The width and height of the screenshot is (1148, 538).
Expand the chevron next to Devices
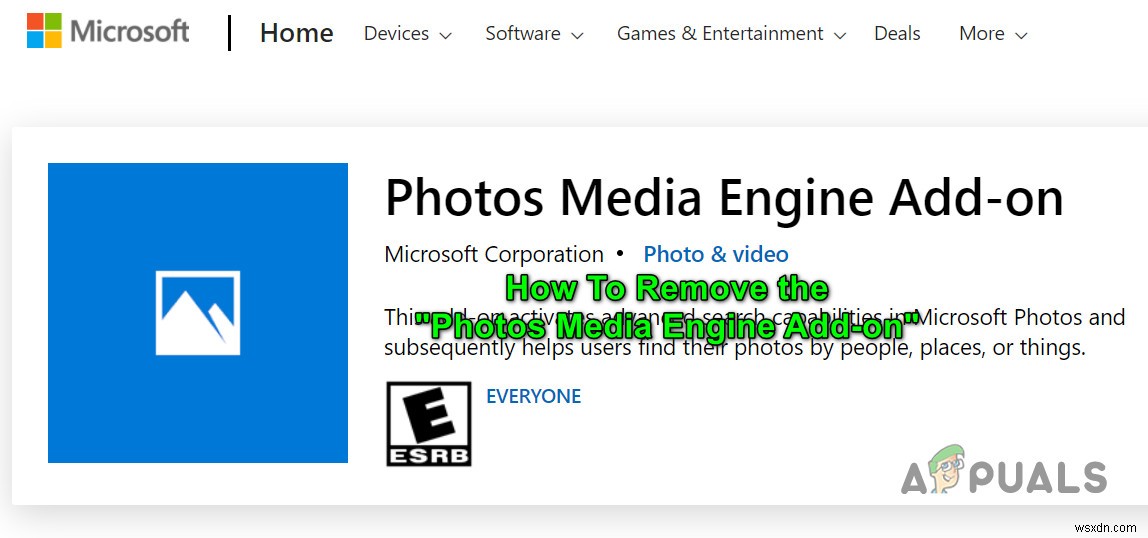(445, 35)
